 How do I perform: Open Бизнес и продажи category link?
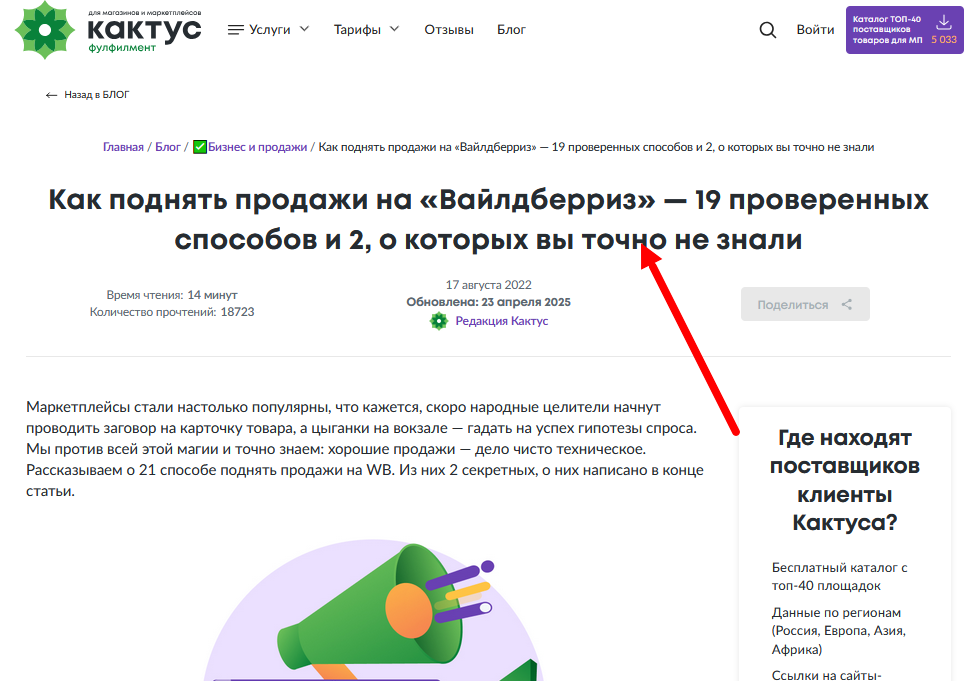tap(257, 147)
